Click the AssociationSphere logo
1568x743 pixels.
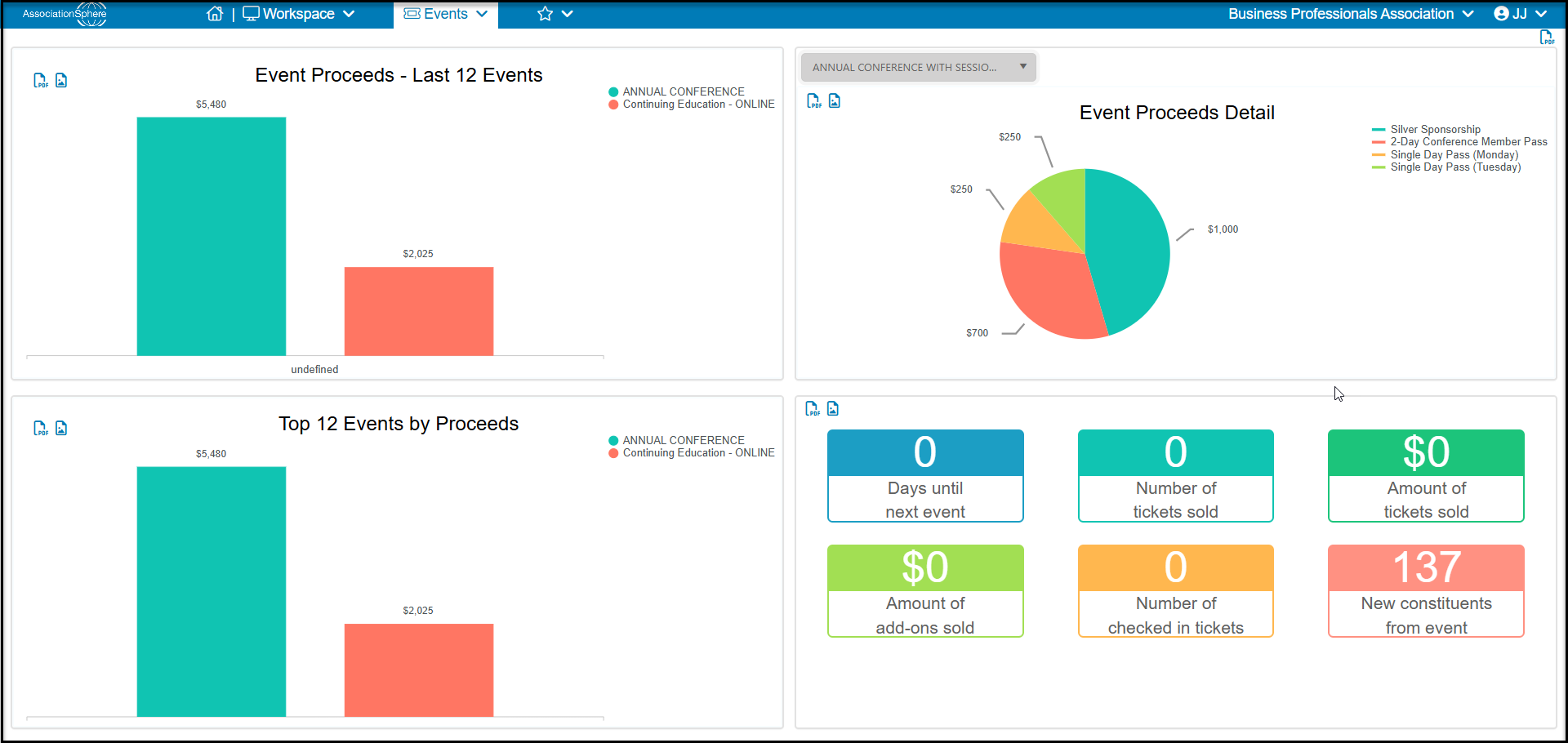click(x=65, y=14)
